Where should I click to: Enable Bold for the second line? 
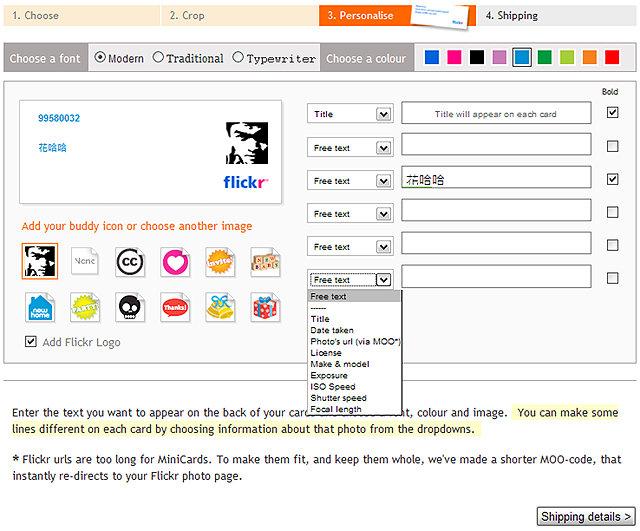tap(612, 146)
